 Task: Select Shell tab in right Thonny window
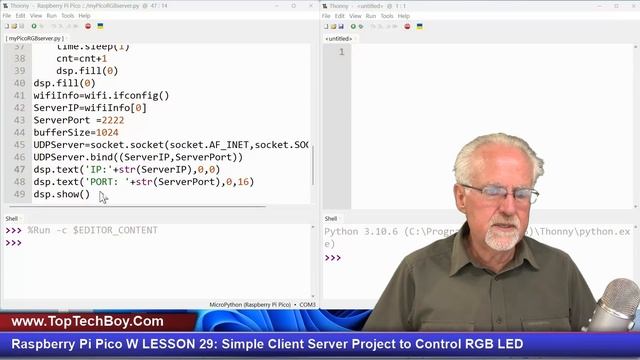pyautogui.click(x=331, y=219)
